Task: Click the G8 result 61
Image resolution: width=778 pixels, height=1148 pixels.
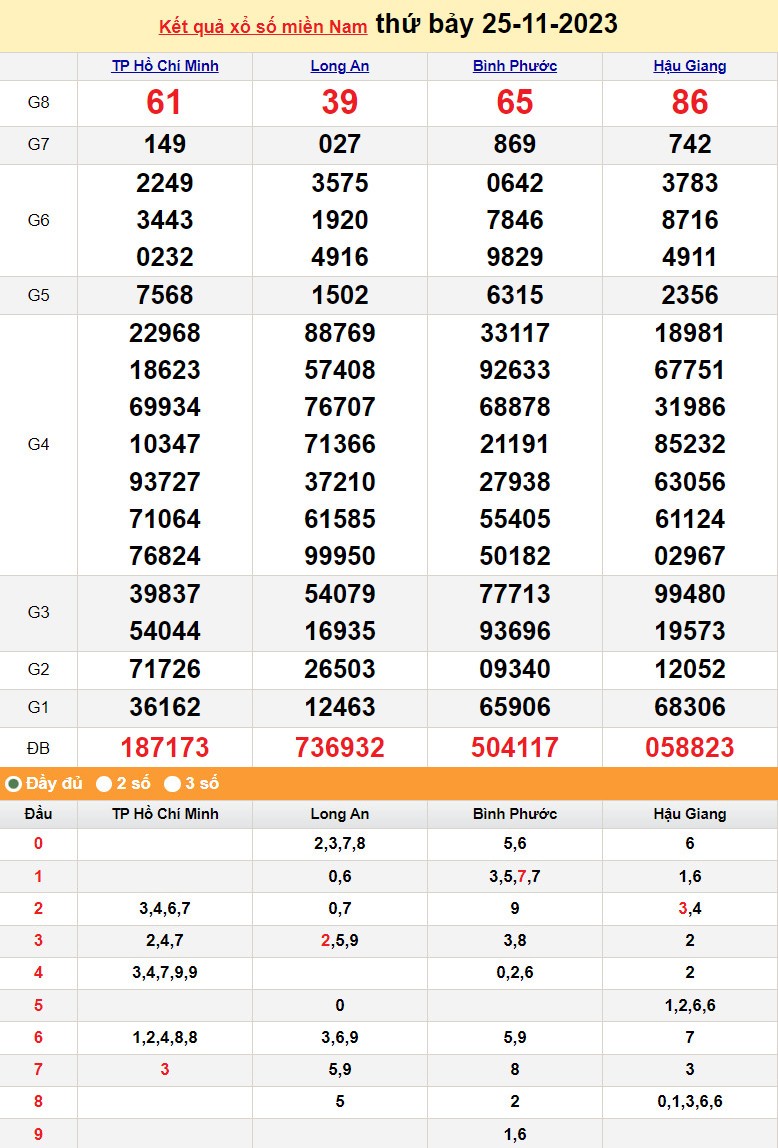Action: (x=165, y=103)
